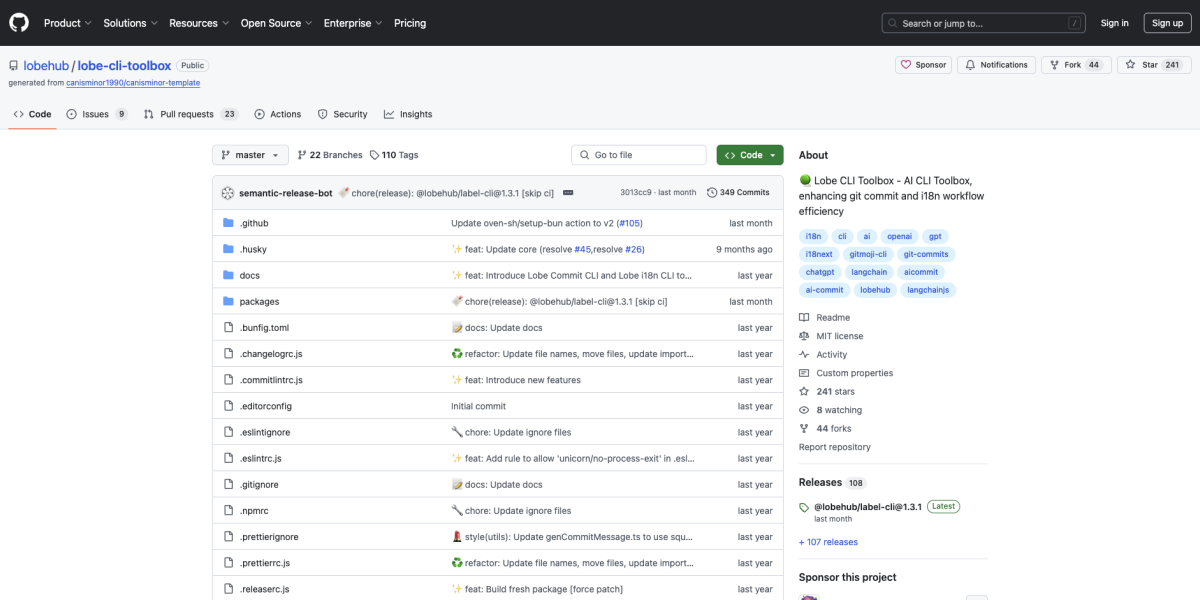Click the Sign up button
The height and width of the screenshot is (600, 1200).
click(1167, 22)
